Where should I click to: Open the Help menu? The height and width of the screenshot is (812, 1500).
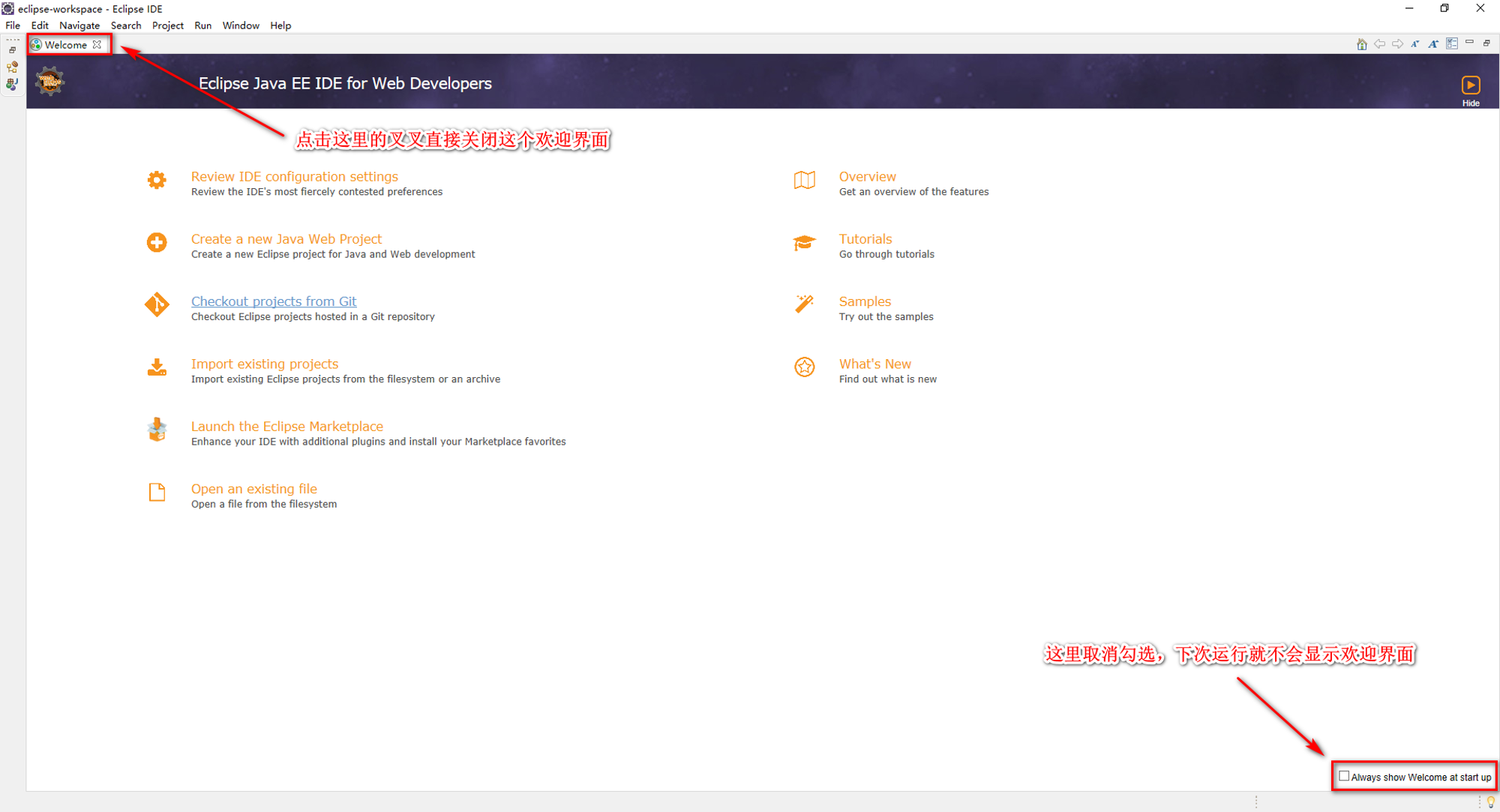[280, 25]
